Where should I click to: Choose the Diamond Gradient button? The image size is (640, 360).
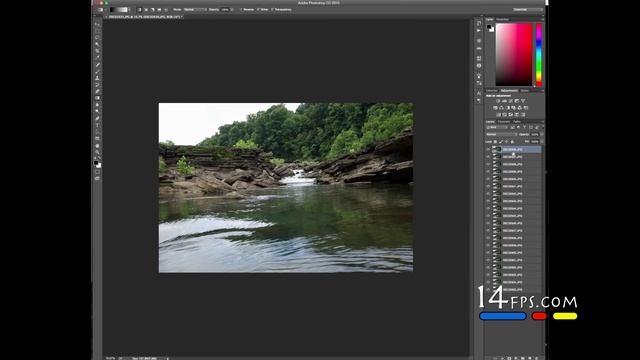[x=166, y=9]
